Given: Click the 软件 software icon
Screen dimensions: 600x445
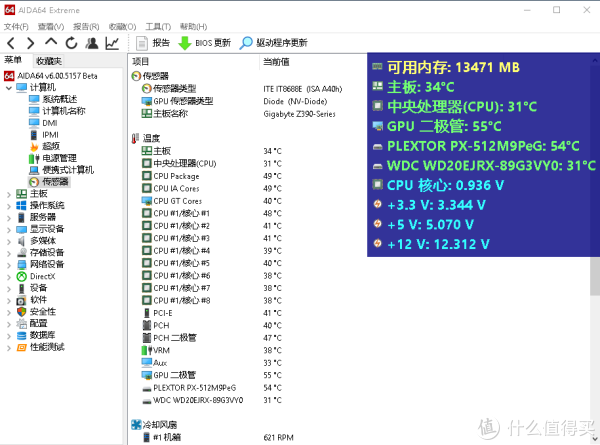Looking at the screenshot, I should coord(21,300).
